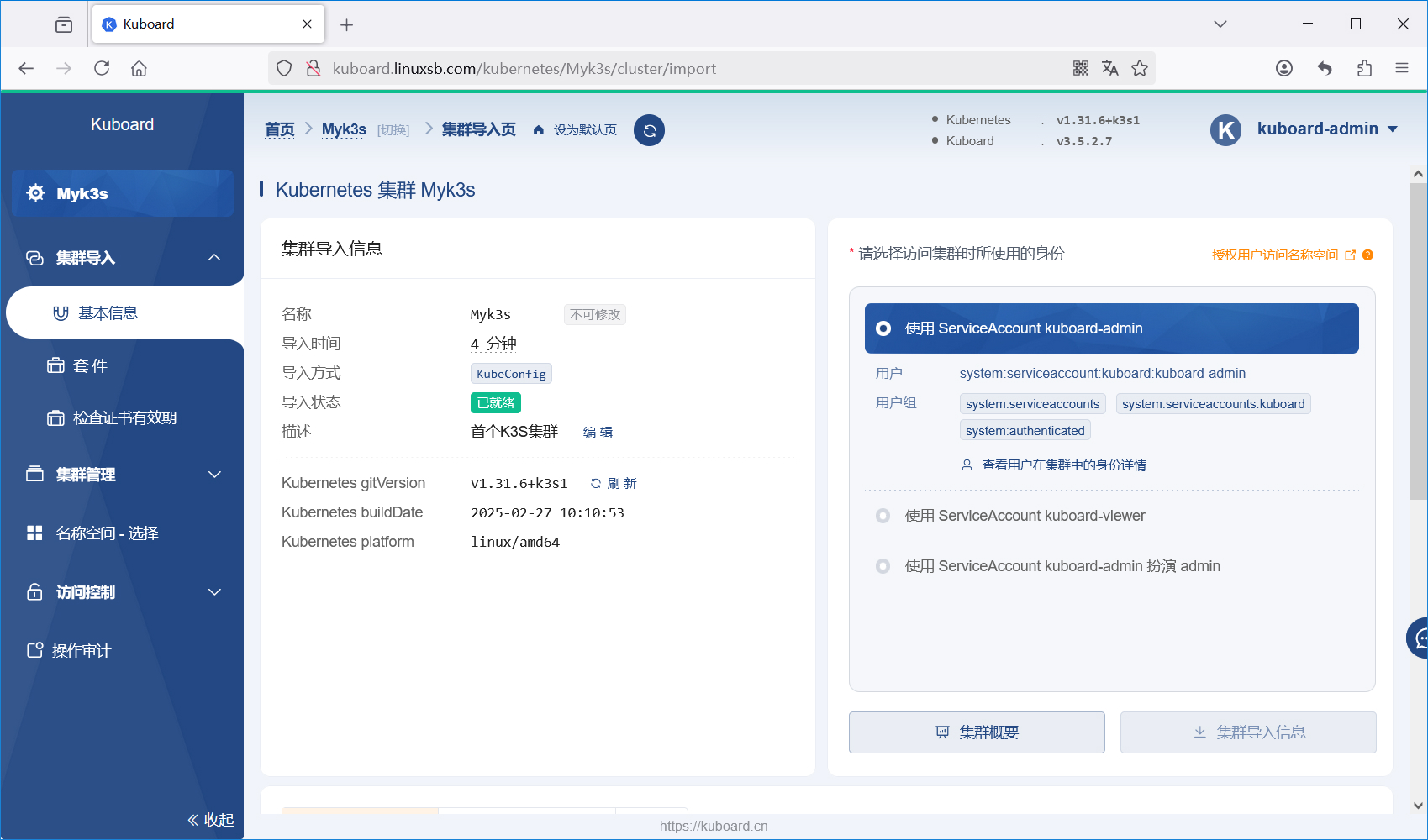Screen dimensions: 1428x840
Task: Select ServiceAccount kuboard-admin identity
Action: (883, 328)
